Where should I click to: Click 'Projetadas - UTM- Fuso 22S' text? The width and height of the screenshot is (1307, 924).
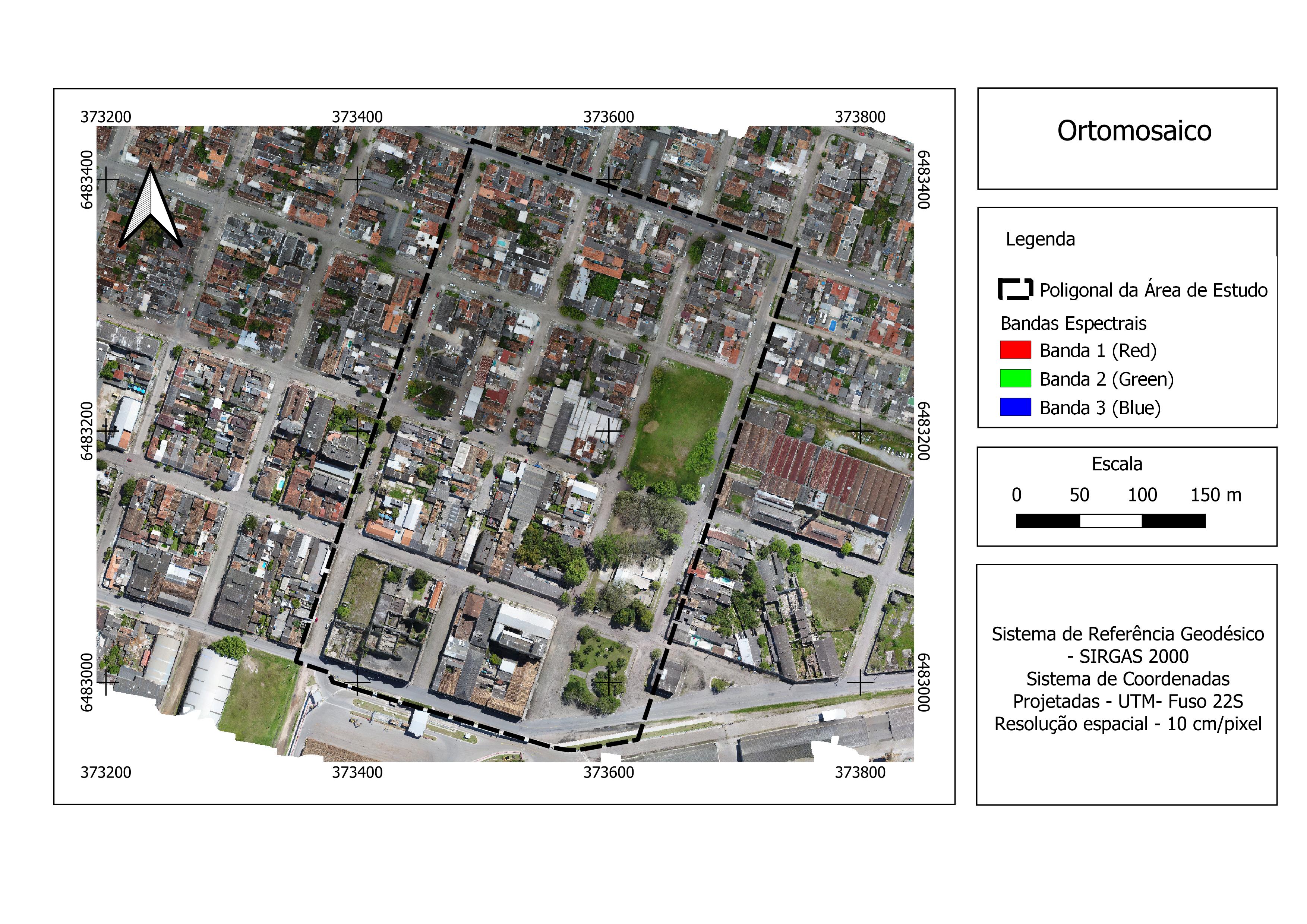pyautogui.click(x=1128, y=701)
